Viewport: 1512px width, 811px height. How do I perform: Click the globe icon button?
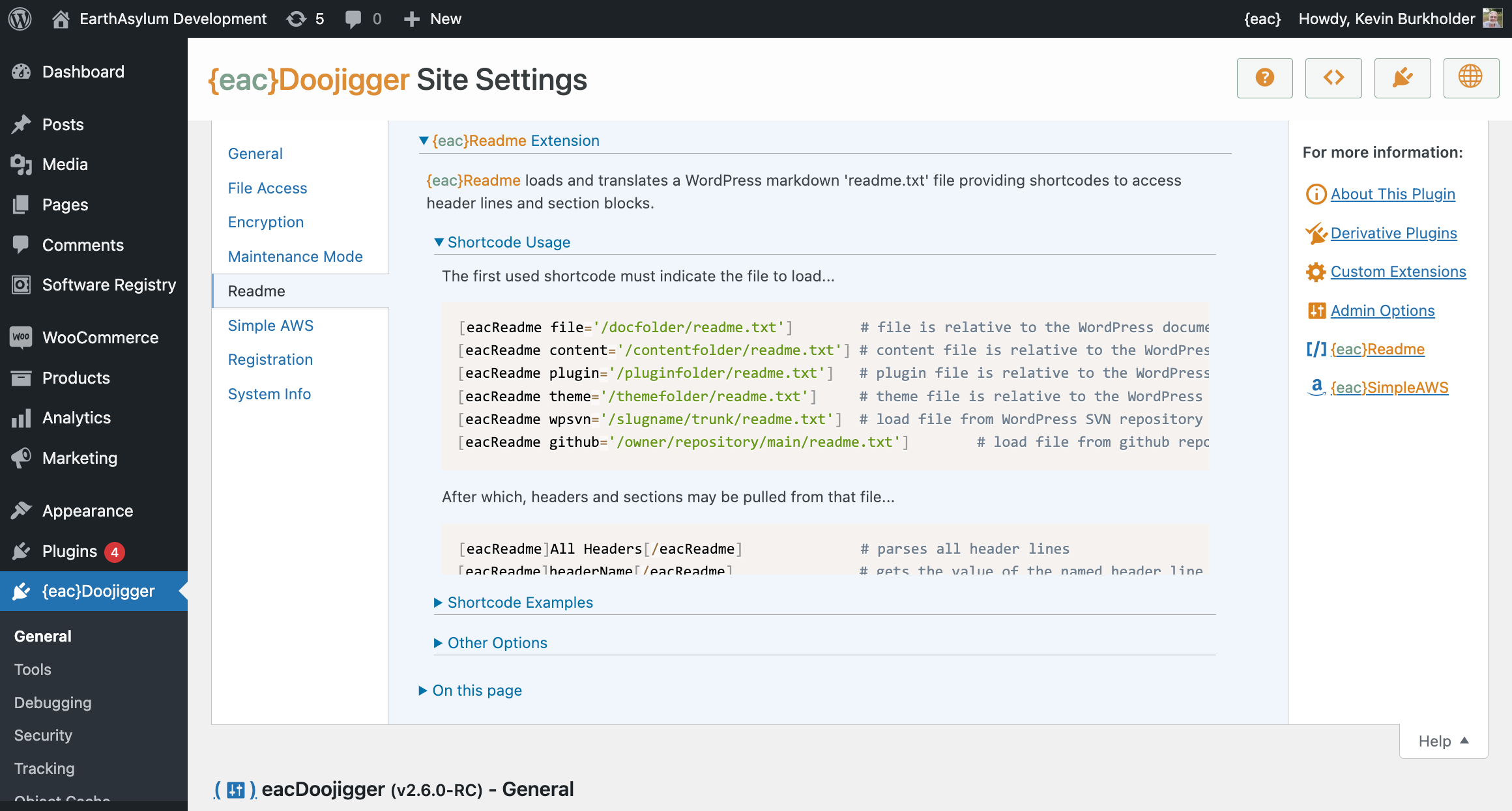1471,78
